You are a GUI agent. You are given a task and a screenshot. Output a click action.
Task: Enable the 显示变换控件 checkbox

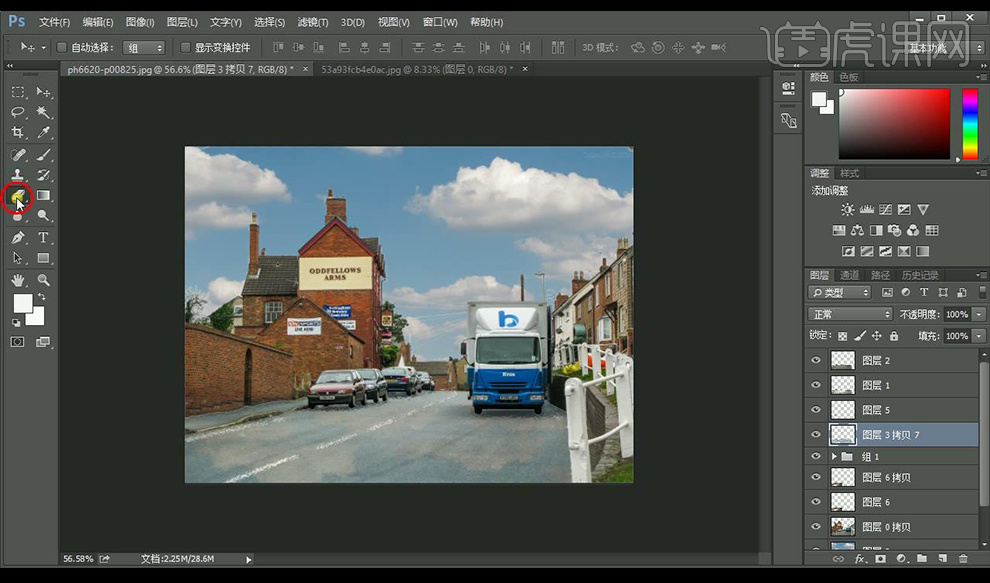(185, 47)
